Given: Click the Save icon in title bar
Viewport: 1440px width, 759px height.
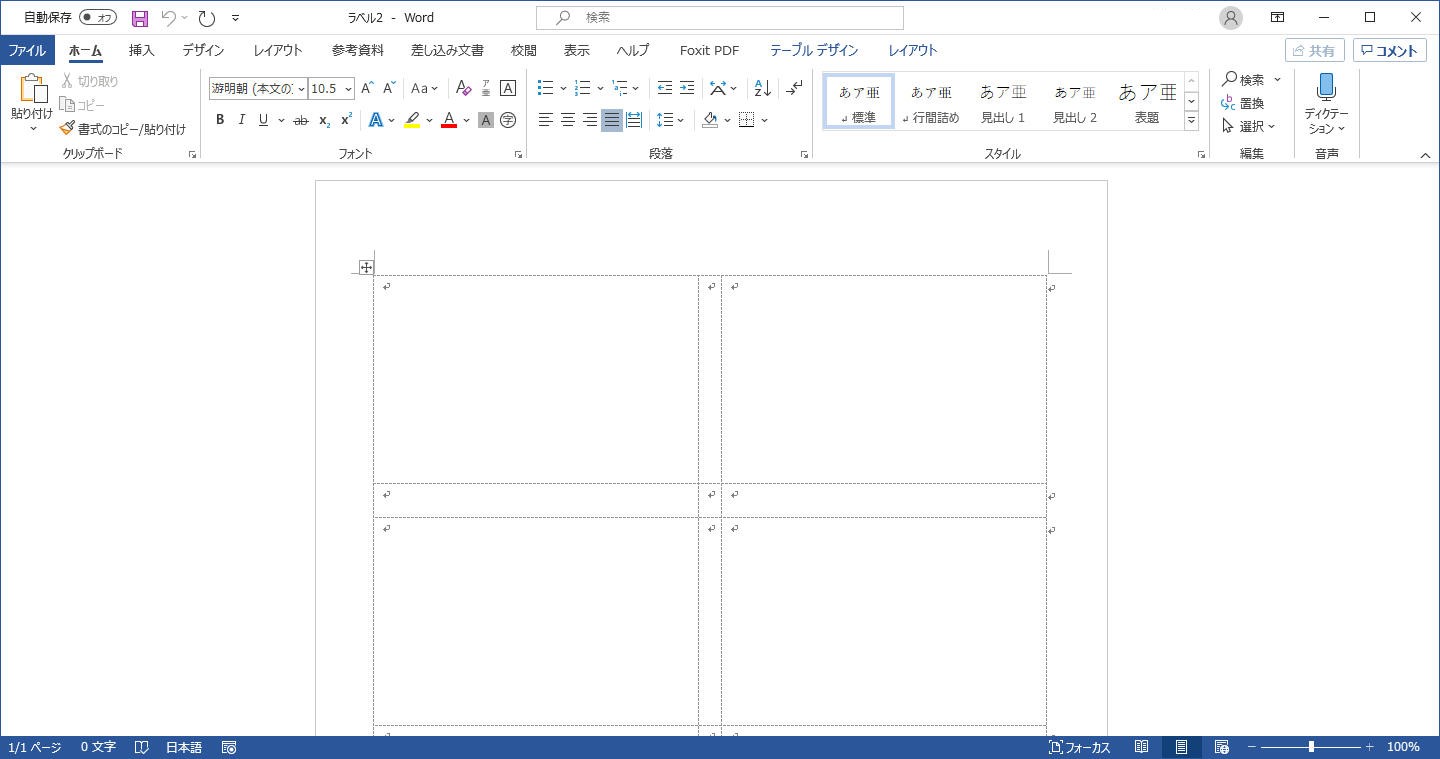Looking at the screenshot, I should 140,18.
